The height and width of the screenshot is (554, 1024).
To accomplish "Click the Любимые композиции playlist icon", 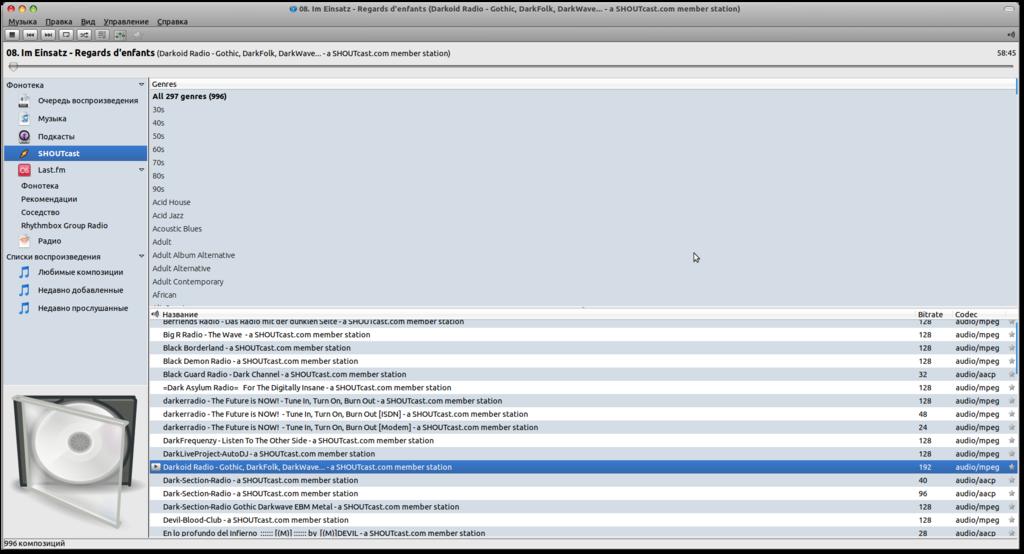I will [24, 272].
